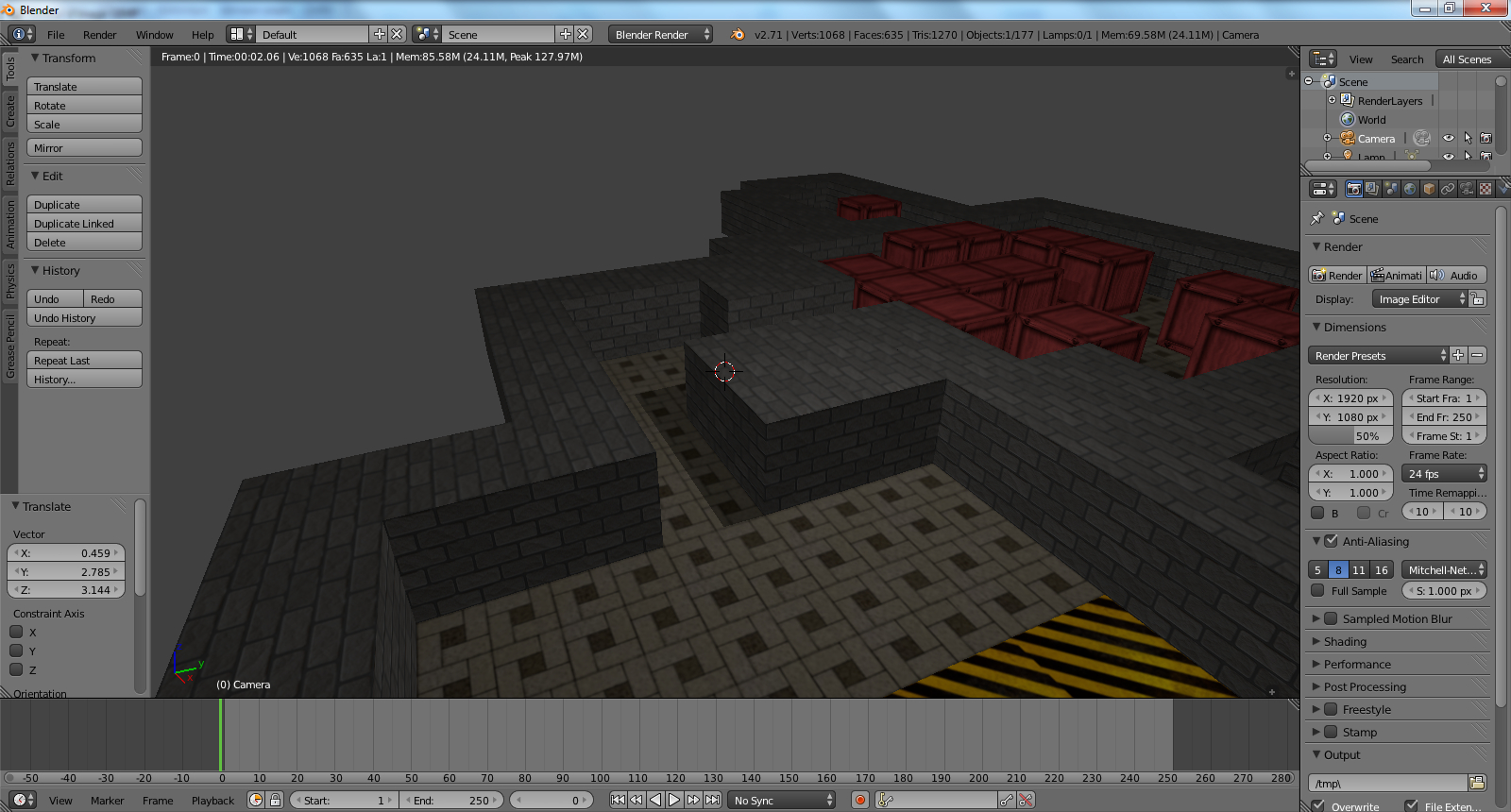Click the timeline editor type icon
Viewport: 1511px width, 812px height.
tap(23, 800)
